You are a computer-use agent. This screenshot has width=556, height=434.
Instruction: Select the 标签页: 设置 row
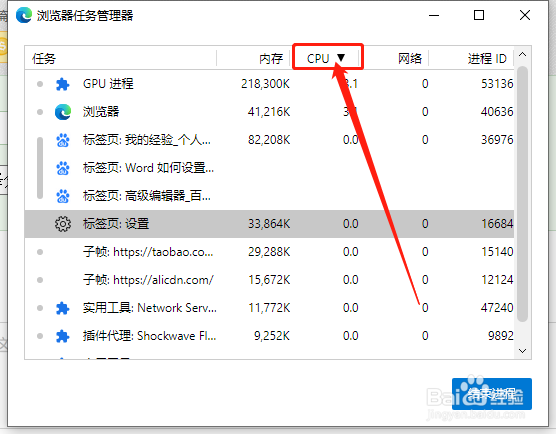click(x=269, y=224)
